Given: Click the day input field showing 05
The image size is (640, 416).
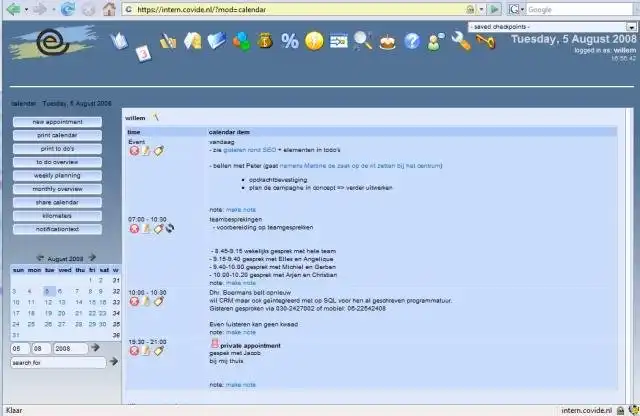Looking at the screenshot, I should [x=20, y=349].
